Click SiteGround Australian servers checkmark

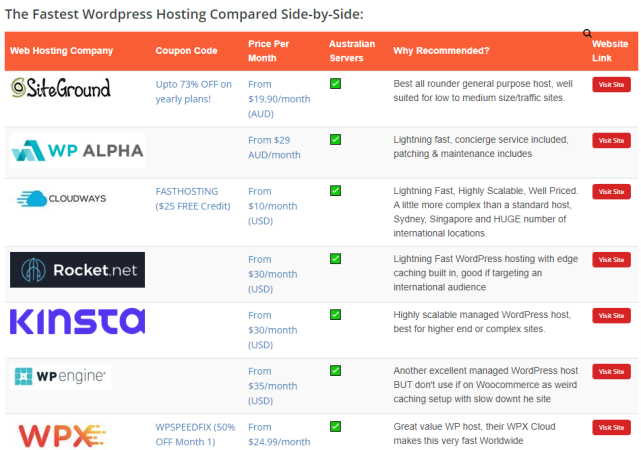335,83
